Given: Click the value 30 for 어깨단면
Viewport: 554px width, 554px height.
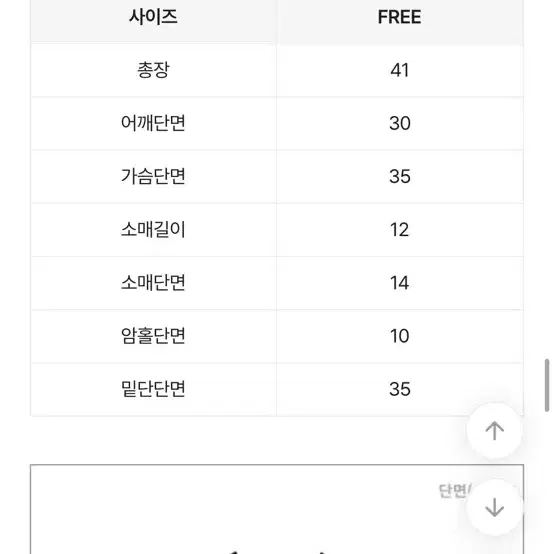Looking at the screenshot, I should click(400, 123).
